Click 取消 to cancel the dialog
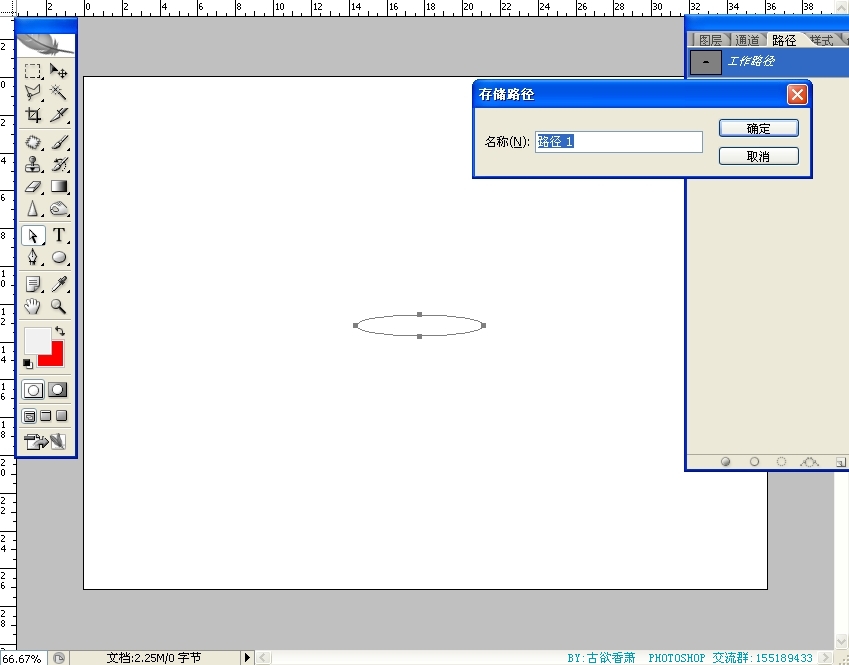The width and height of the screenshot is (849, 665). (x=758, y=156)
